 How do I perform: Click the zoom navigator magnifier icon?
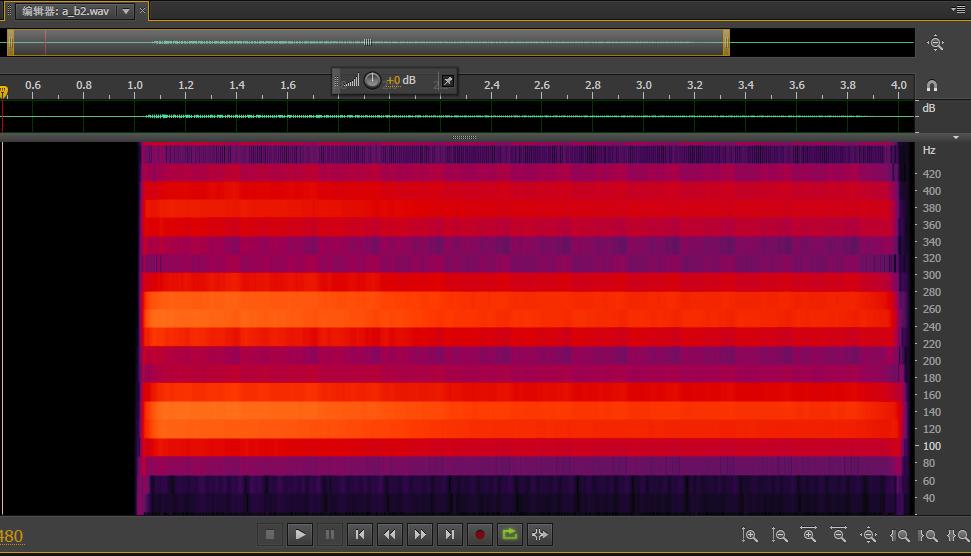[x=935, y=43]
